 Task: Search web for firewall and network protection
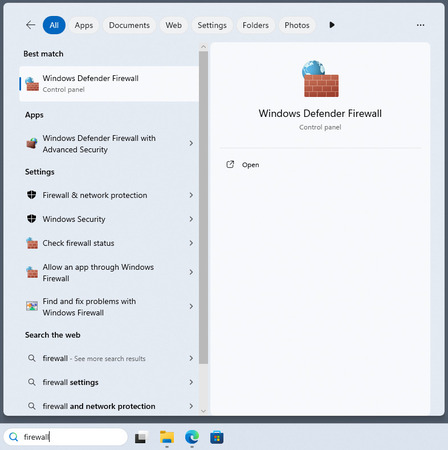tap(109, 406)
